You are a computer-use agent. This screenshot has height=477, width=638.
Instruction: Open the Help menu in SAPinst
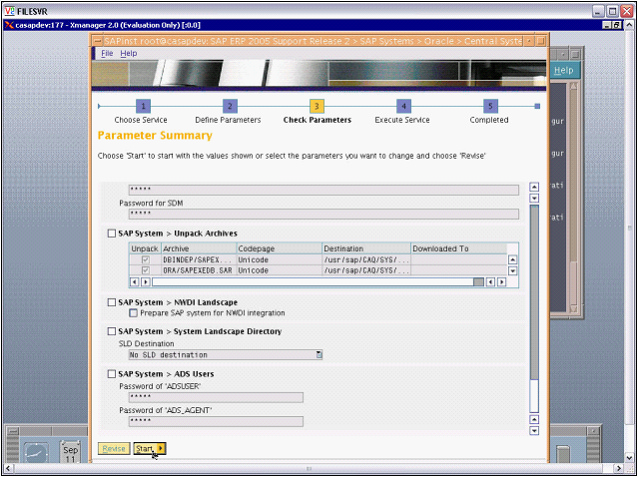tap(129, 53)
